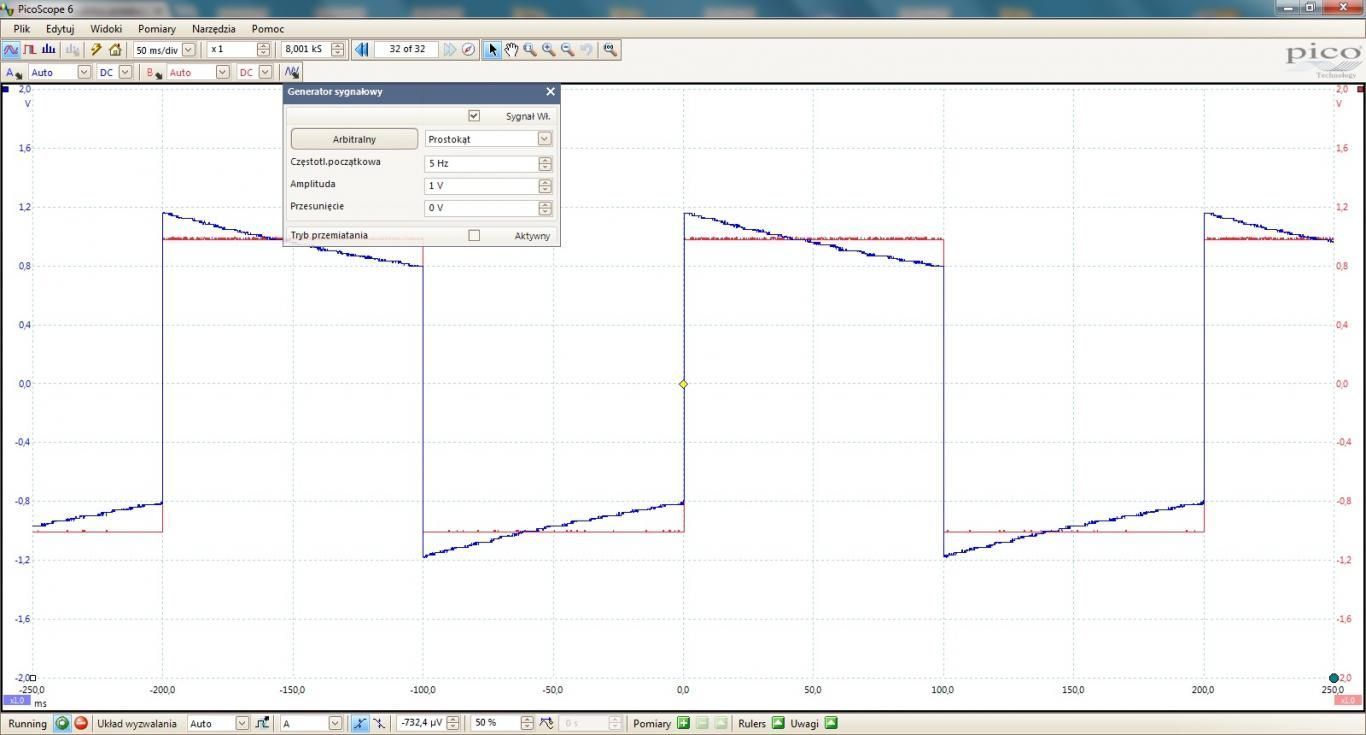
Task: Open Channel B options button
Action: coord(154,72)
